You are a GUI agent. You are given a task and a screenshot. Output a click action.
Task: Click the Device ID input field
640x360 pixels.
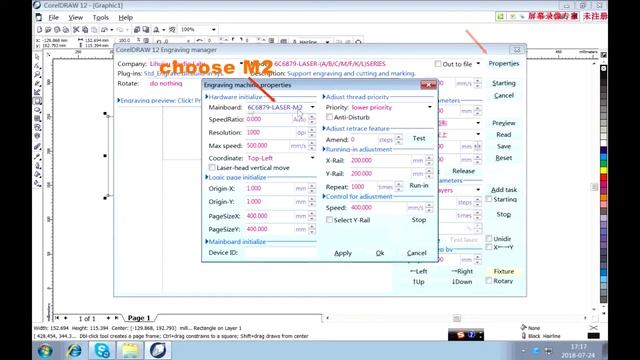[x=280, y=253]
